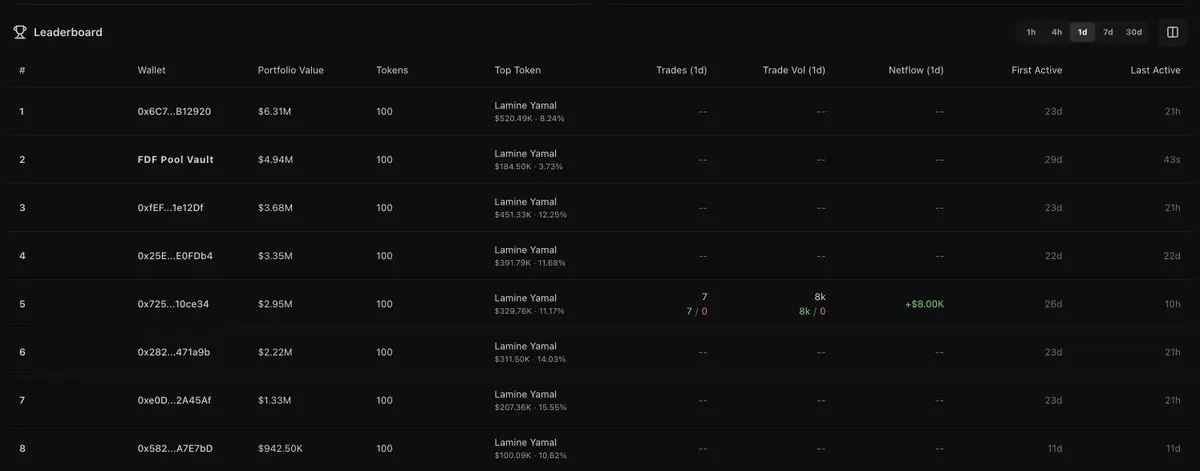This screenshot has width=1200, height=471.
Task: Select the 4h timeframe
Action: click(1056, 32)
